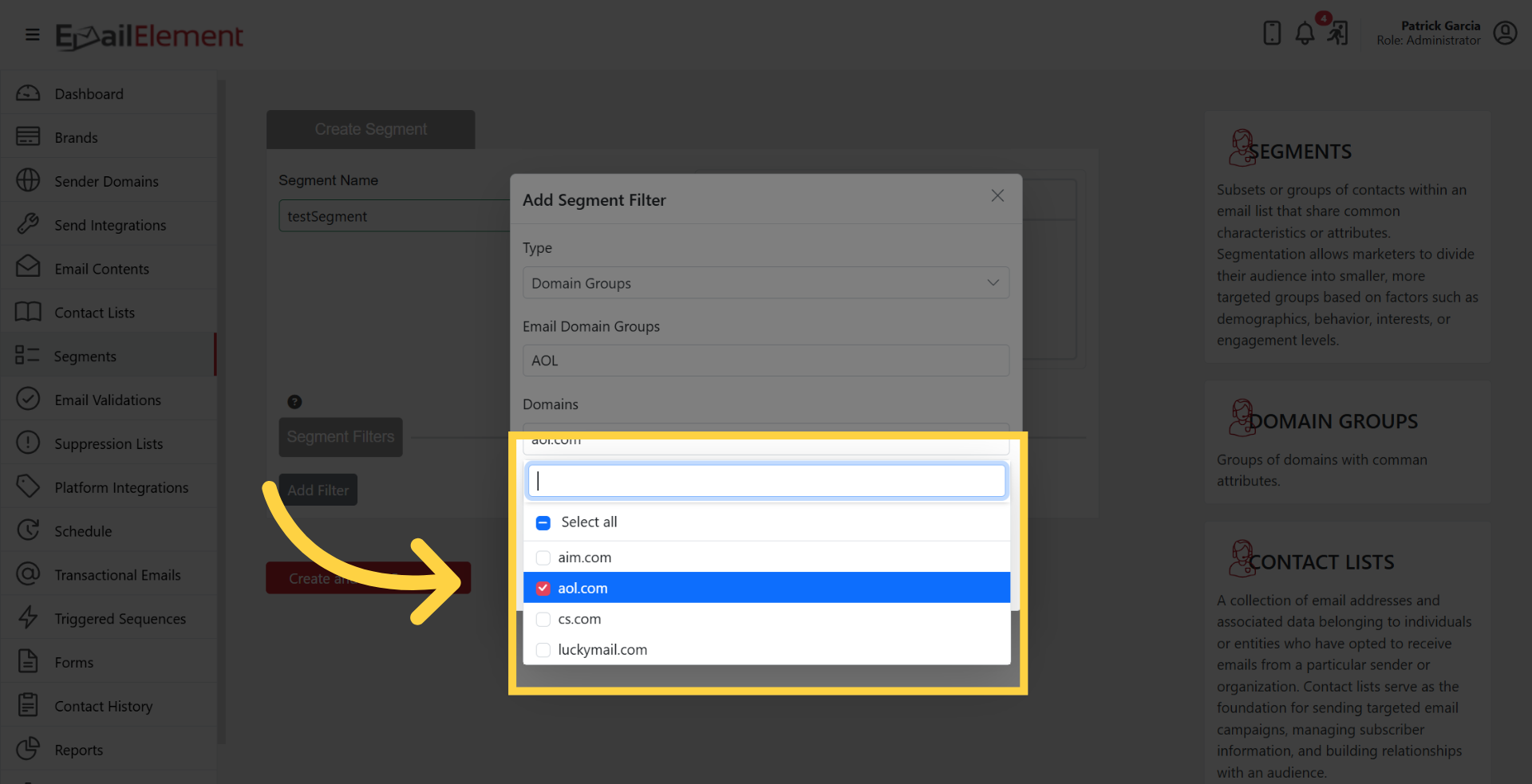Click the Suppression Lists alert icon
Image resolution: width=1532 pixels, height=784 pixels.
[x=28, y=442]
